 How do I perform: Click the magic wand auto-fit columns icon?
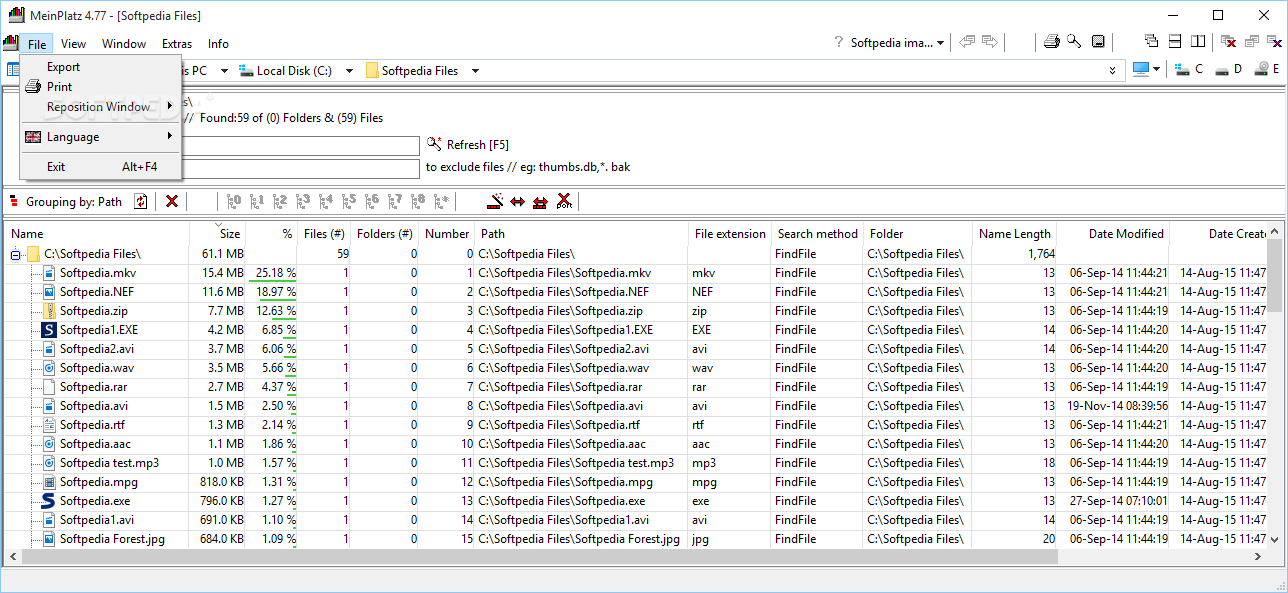[x=494, y=201]
